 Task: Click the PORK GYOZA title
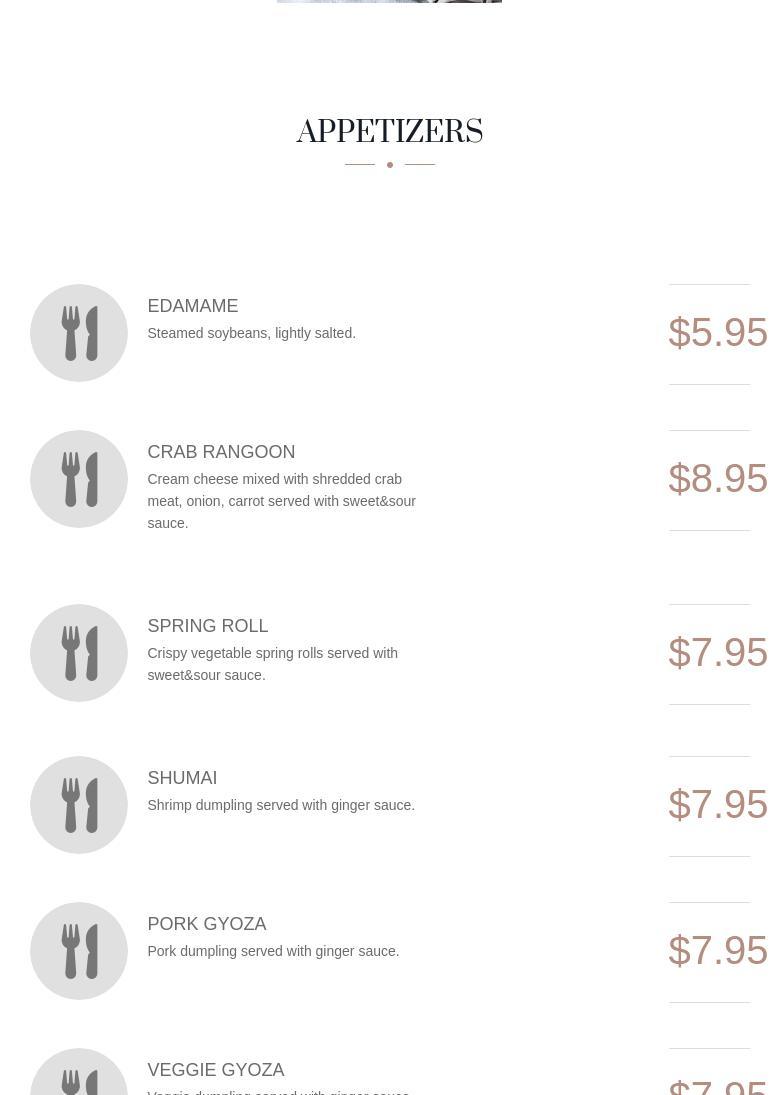207,924
